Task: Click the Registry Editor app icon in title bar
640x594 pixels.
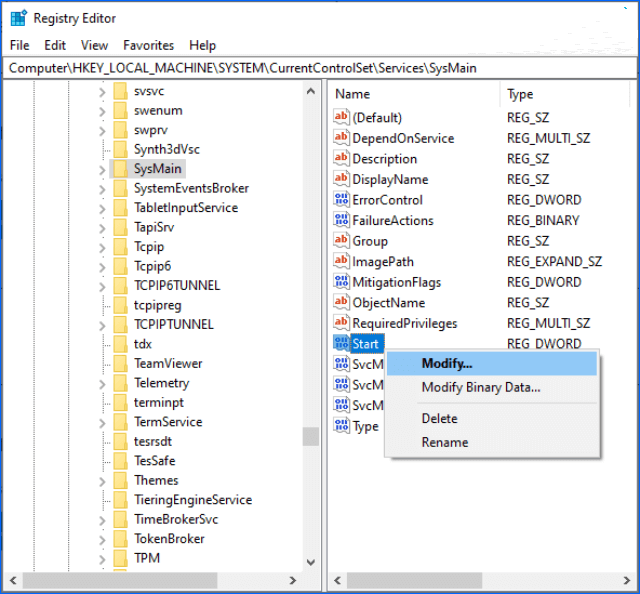Action: pyautogui.click(x=19, y=18)
